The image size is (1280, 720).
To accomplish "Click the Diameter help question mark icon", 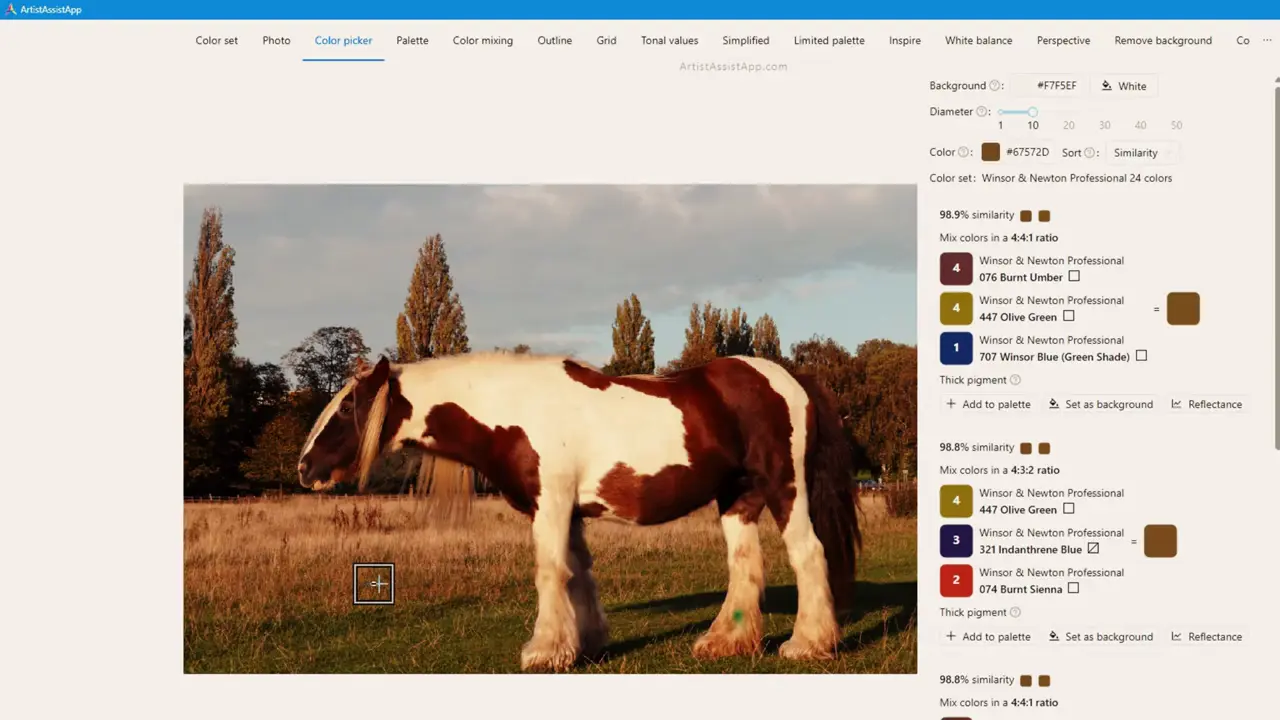I will coord(982,112).
